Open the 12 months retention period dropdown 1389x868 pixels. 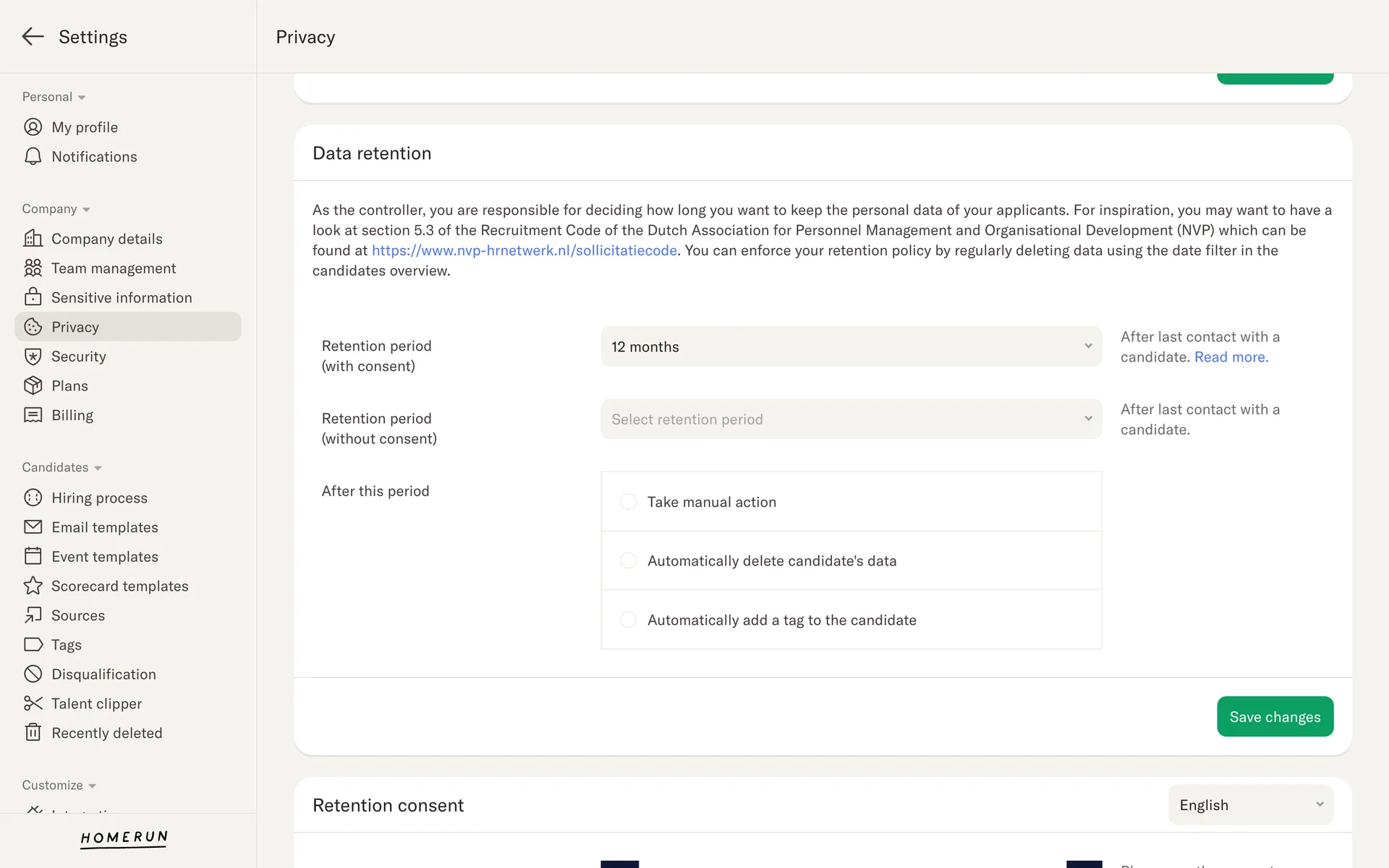pos(851,346)
